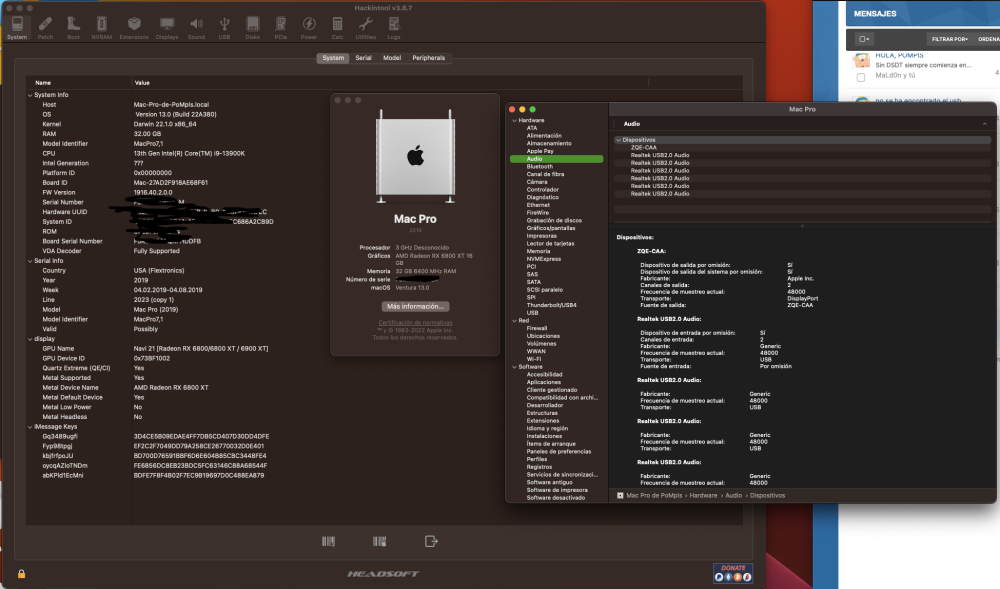Select Extensiones under Software
Screen dimensions: 1000x589
(543, 421)
